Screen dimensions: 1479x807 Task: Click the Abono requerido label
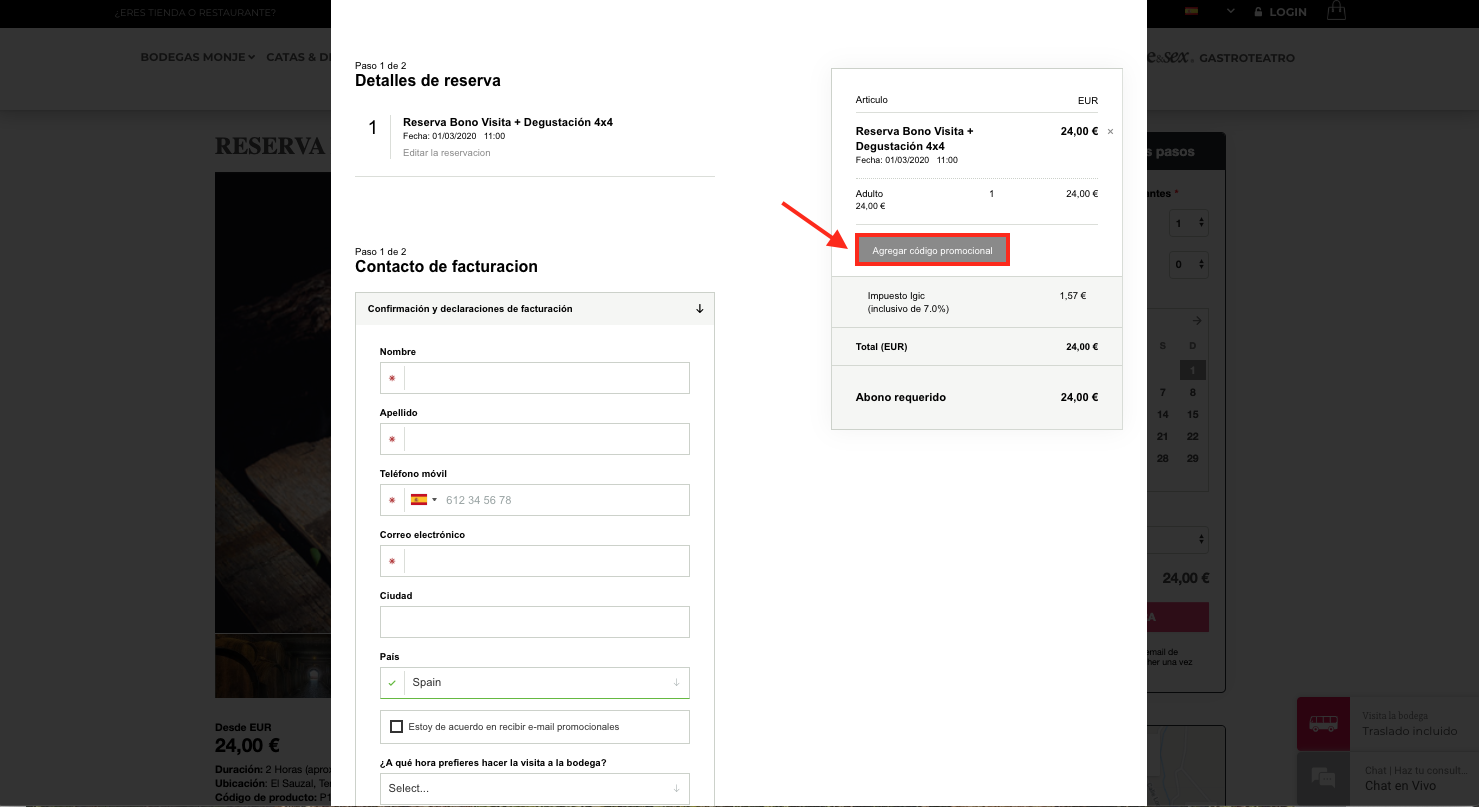(901, 397)
